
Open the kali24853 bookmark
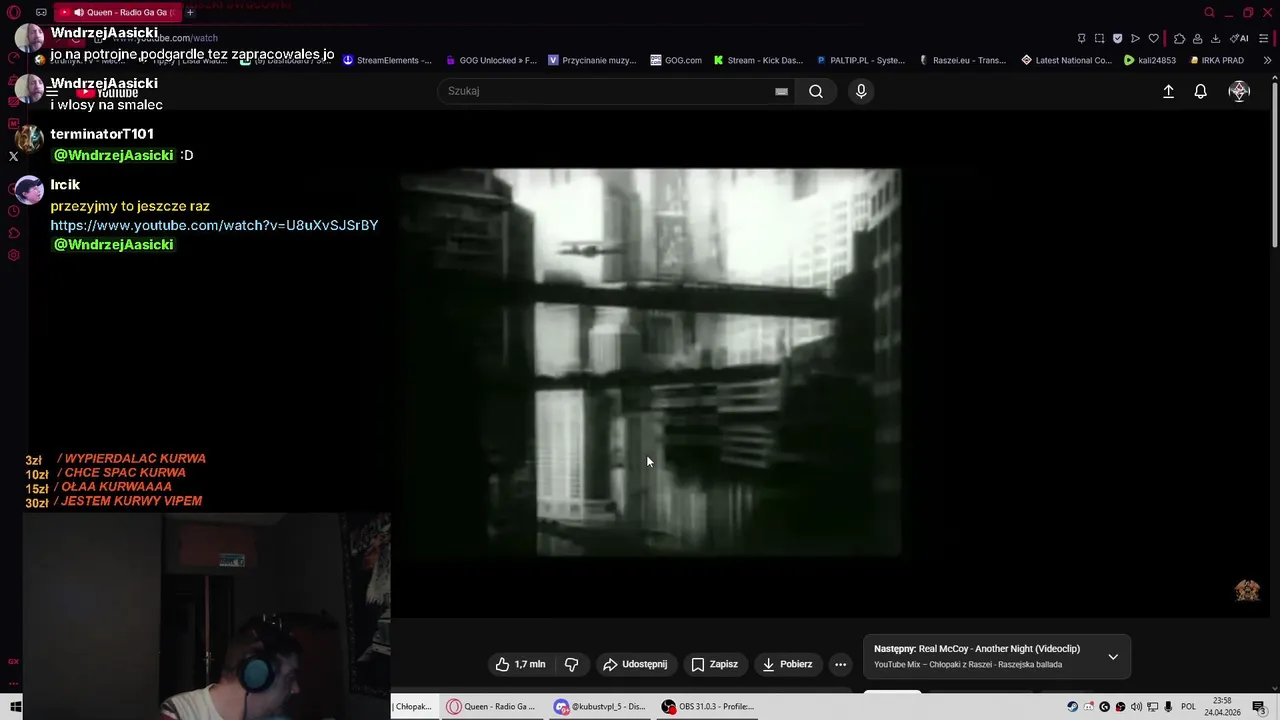tap(1150, 60)
